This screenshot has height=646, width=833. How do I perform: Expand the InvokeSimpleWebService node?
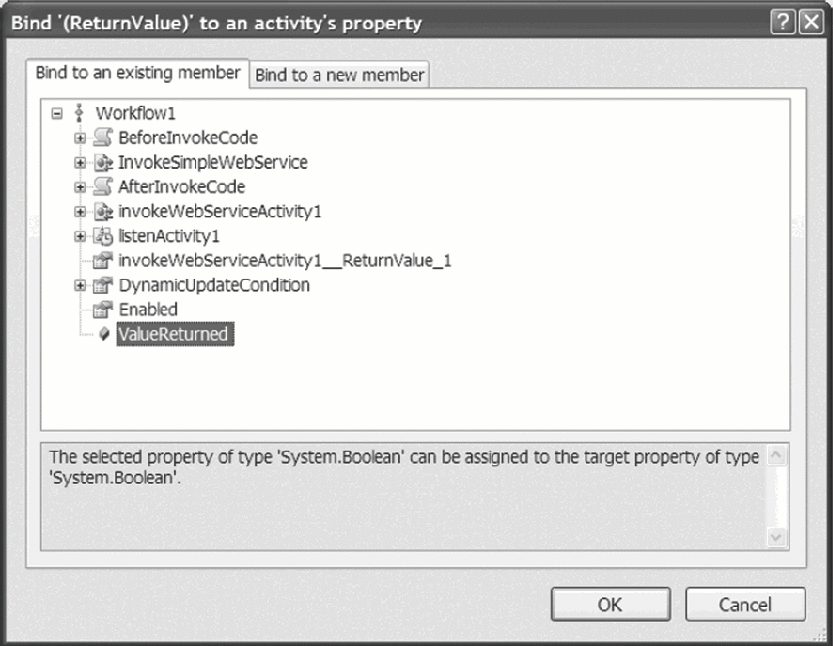80,162
